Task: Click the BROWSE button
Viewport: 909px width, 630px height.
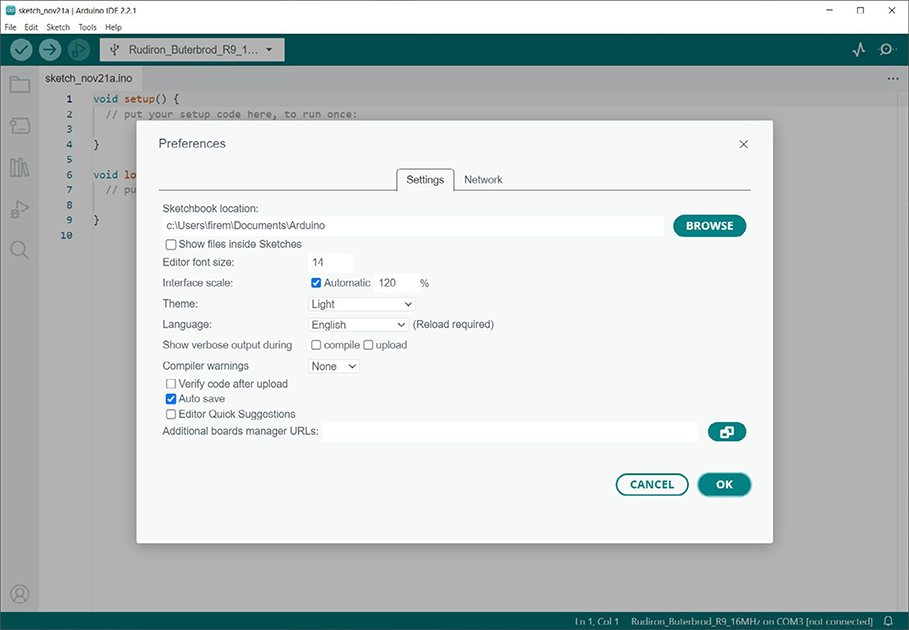Action: click(710, 226)
